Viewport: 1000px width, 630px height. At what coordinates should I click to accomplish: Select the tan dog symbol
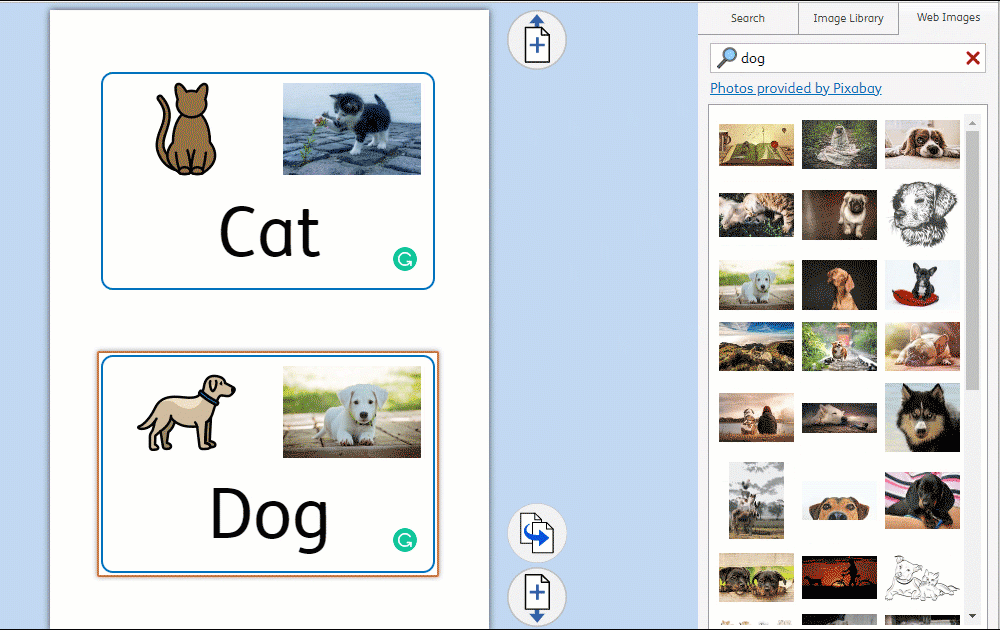pyautogui.click(x=187, y=412)
